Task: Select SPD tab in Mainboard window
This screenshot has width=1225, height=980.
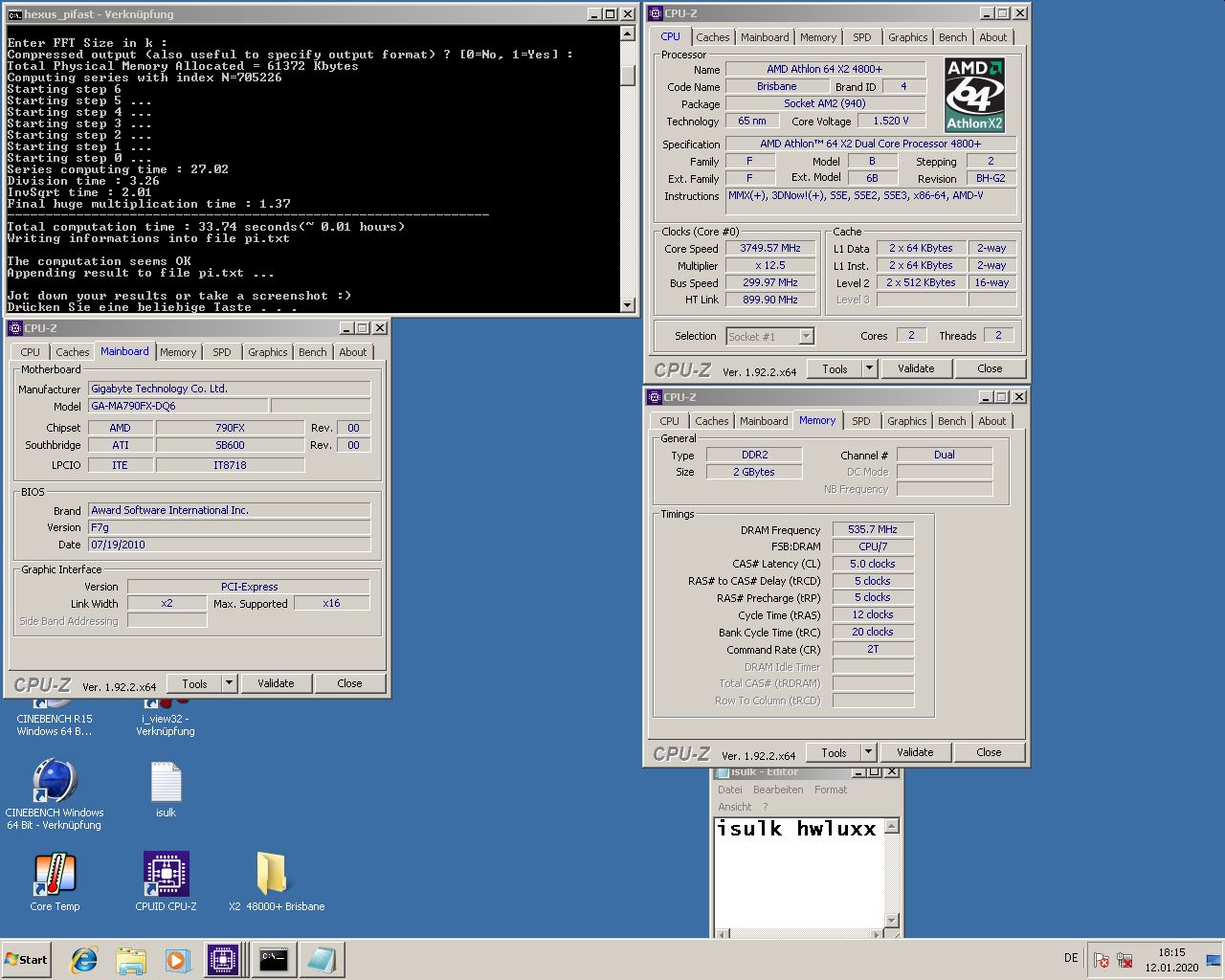Action: [222, 352]
